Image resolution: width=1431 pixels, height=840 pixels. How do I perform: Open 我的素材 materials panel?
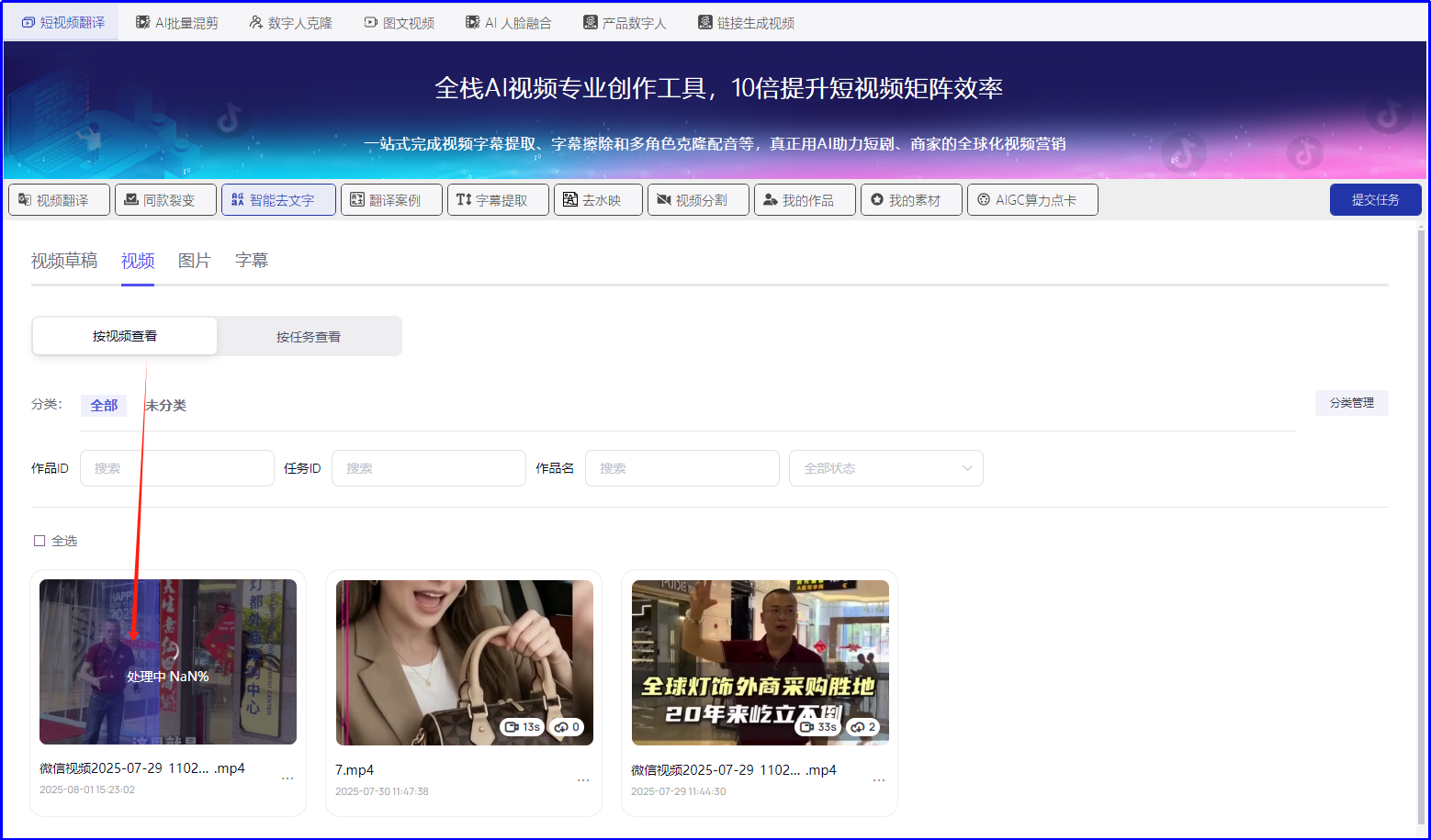[910, 199]
